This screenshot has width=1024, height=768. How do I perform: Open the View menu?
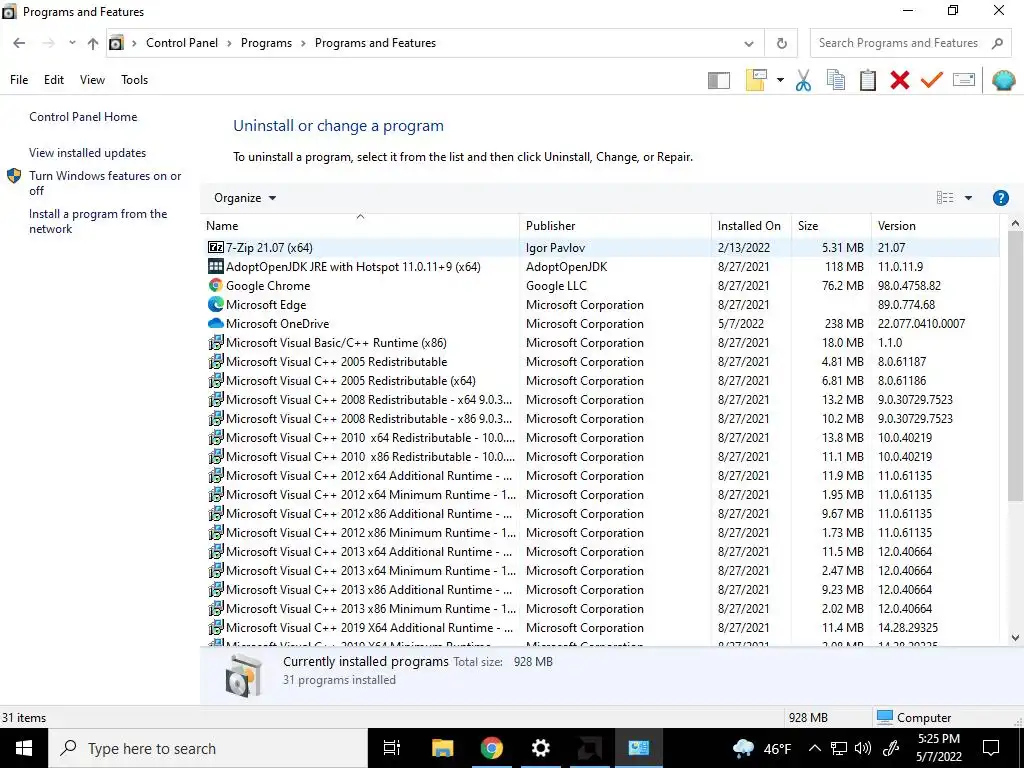(92, 80)
